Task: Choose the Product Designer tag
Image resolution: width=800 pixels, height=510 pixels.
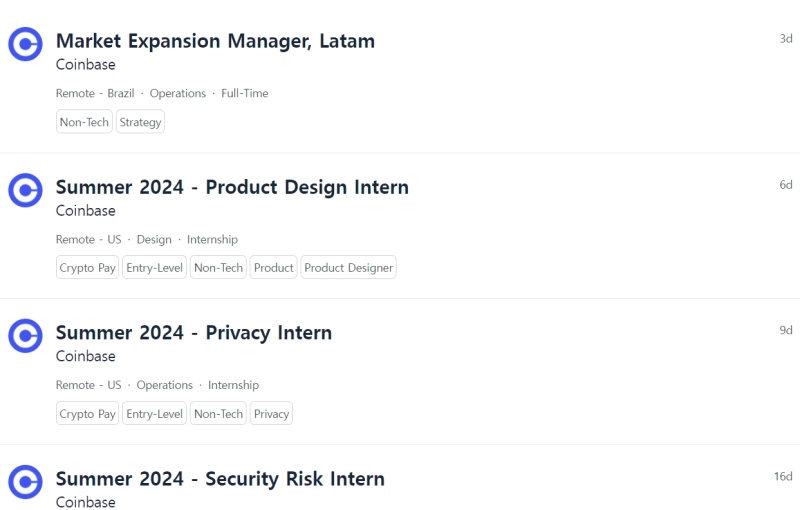Action: pyautogui.click(x=349, y=268)
